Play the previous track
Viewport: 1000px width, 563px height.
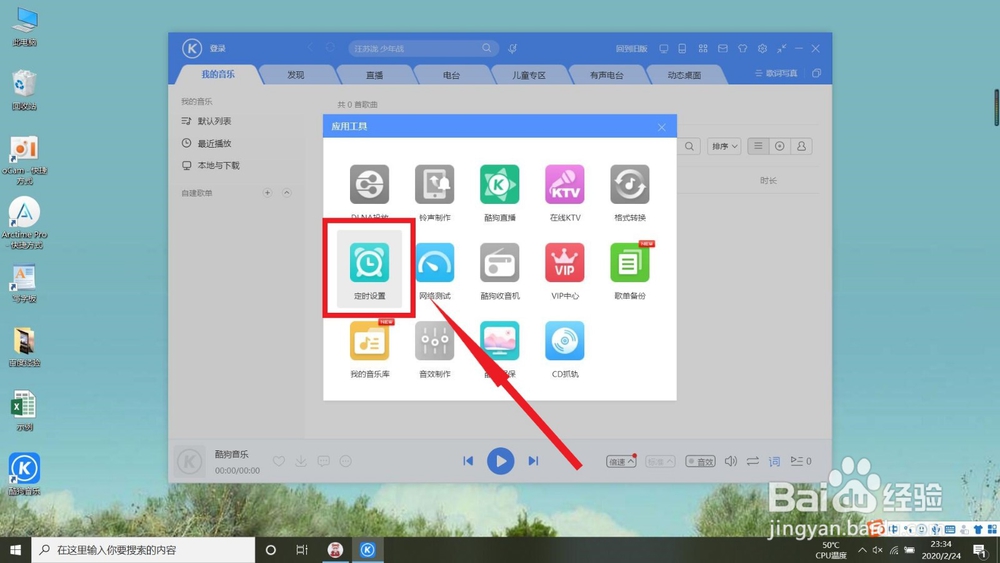(468, 461)
